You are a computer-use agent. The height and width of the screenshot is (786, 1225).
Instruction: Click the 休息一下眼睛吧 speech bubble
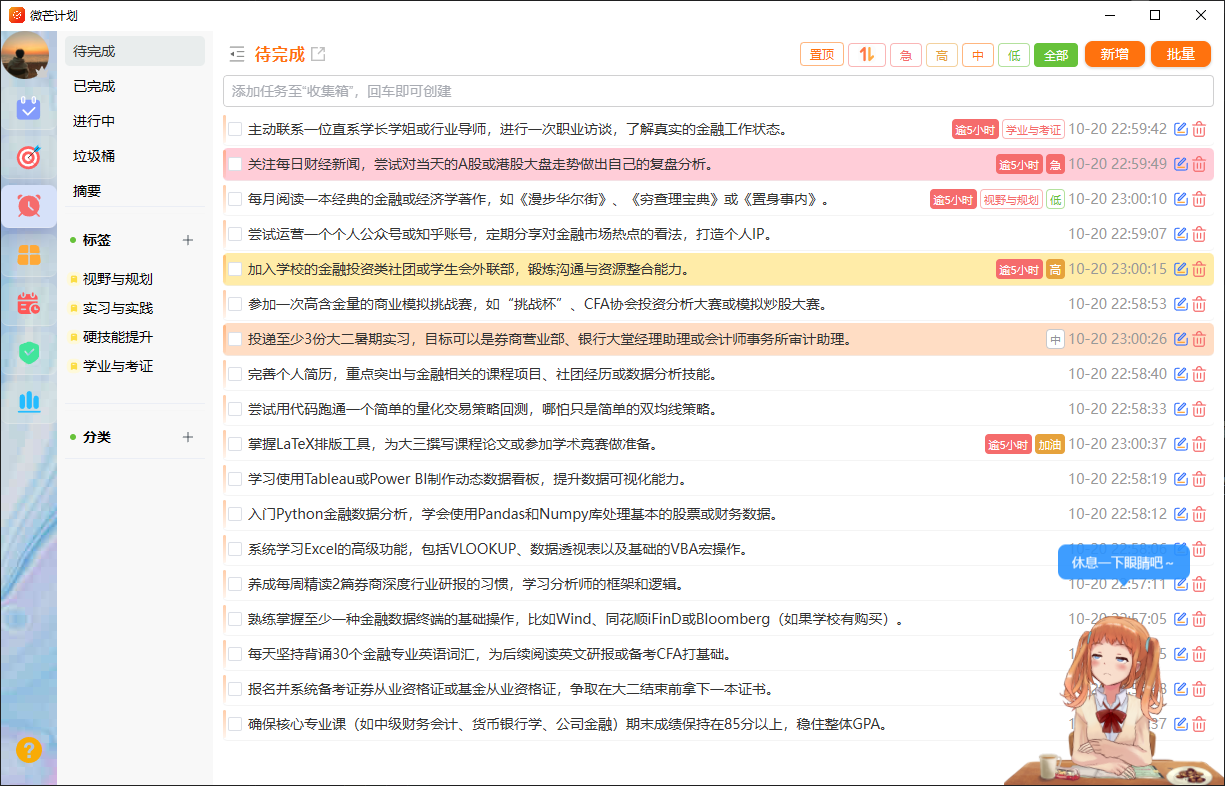1123,562
